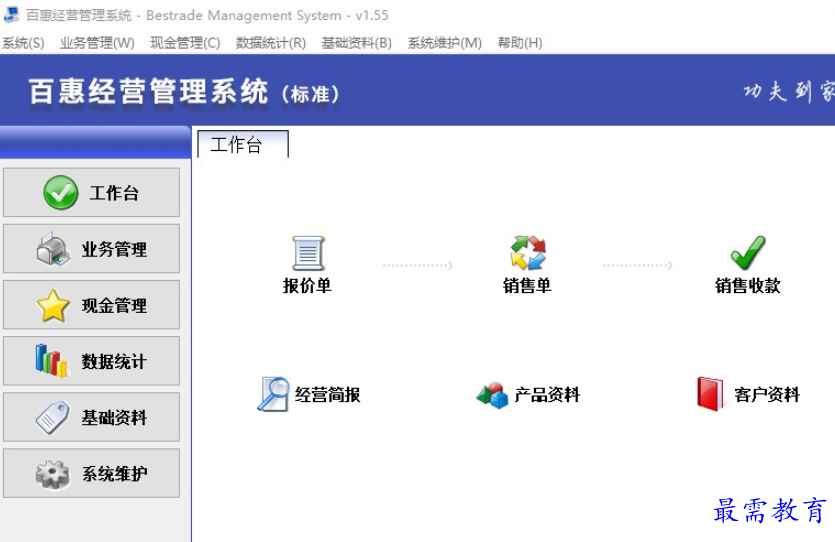The width and height of the screenshot is (835, 542).
Task: Click the 客户资料 text label
Action: pyautogui.click(x=767, y=395)
